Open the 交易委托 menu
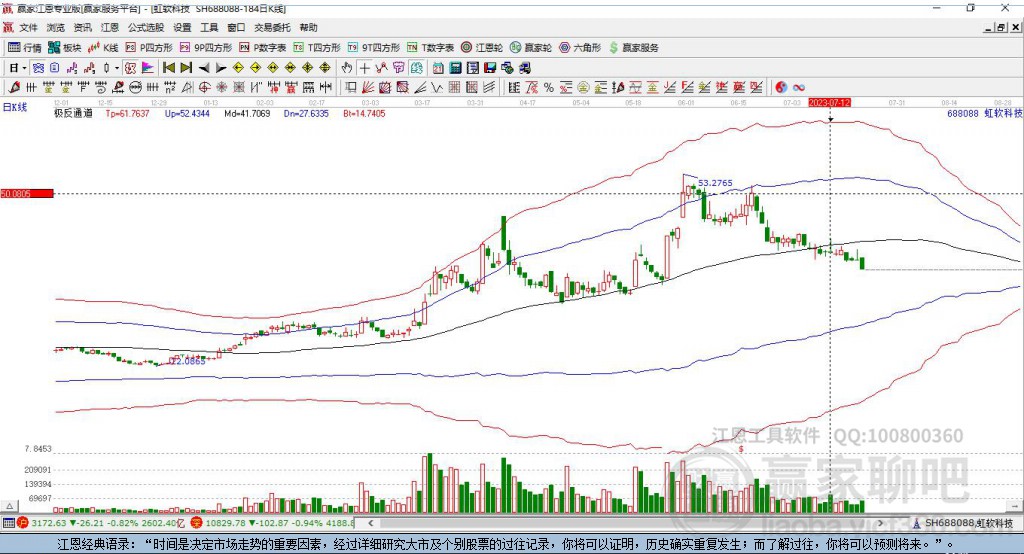Screen dimensions: 1024x554 272,27
